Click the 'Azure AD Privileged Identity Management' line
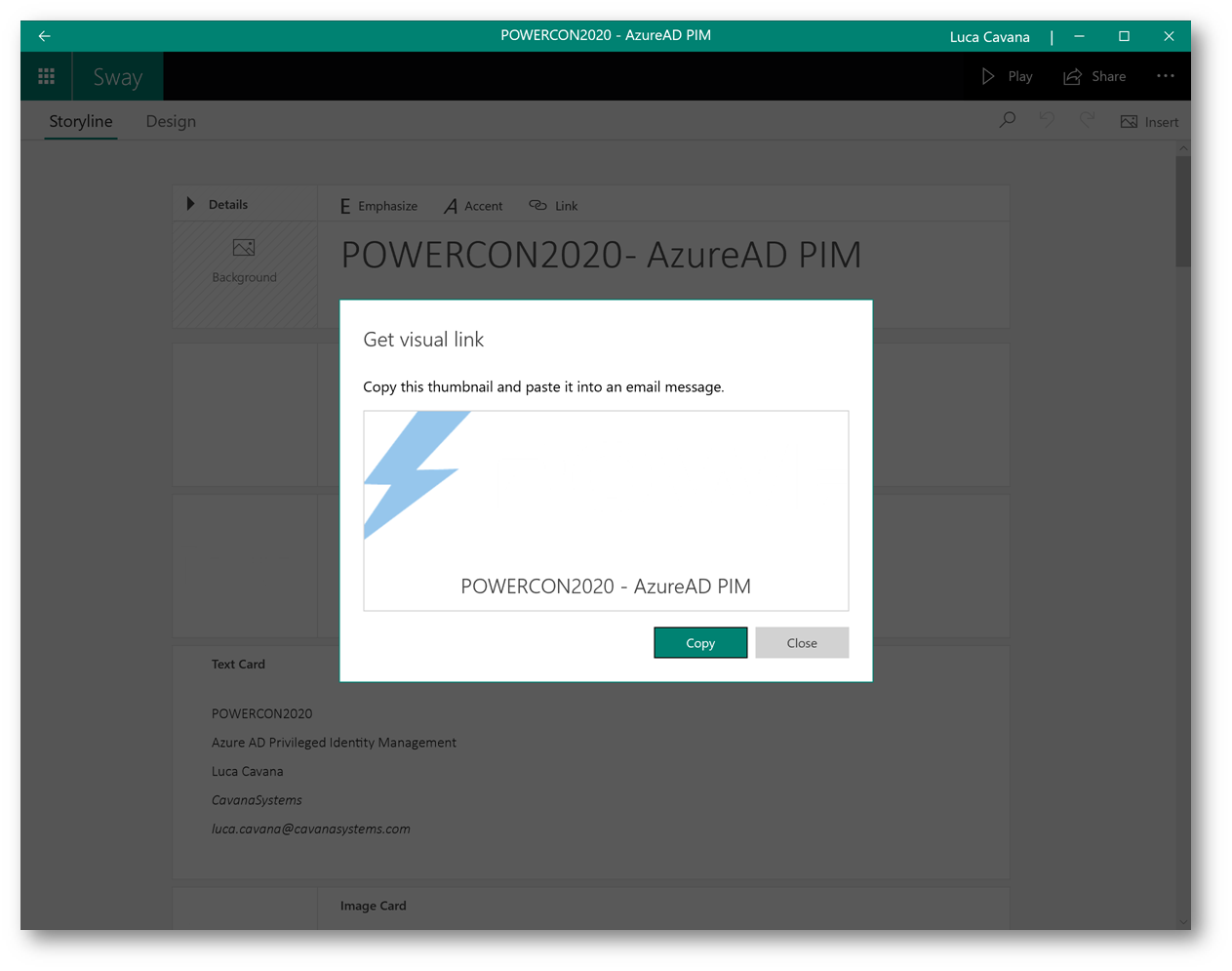The width and height of the screenshot is (1232, 971). [334, 743]
